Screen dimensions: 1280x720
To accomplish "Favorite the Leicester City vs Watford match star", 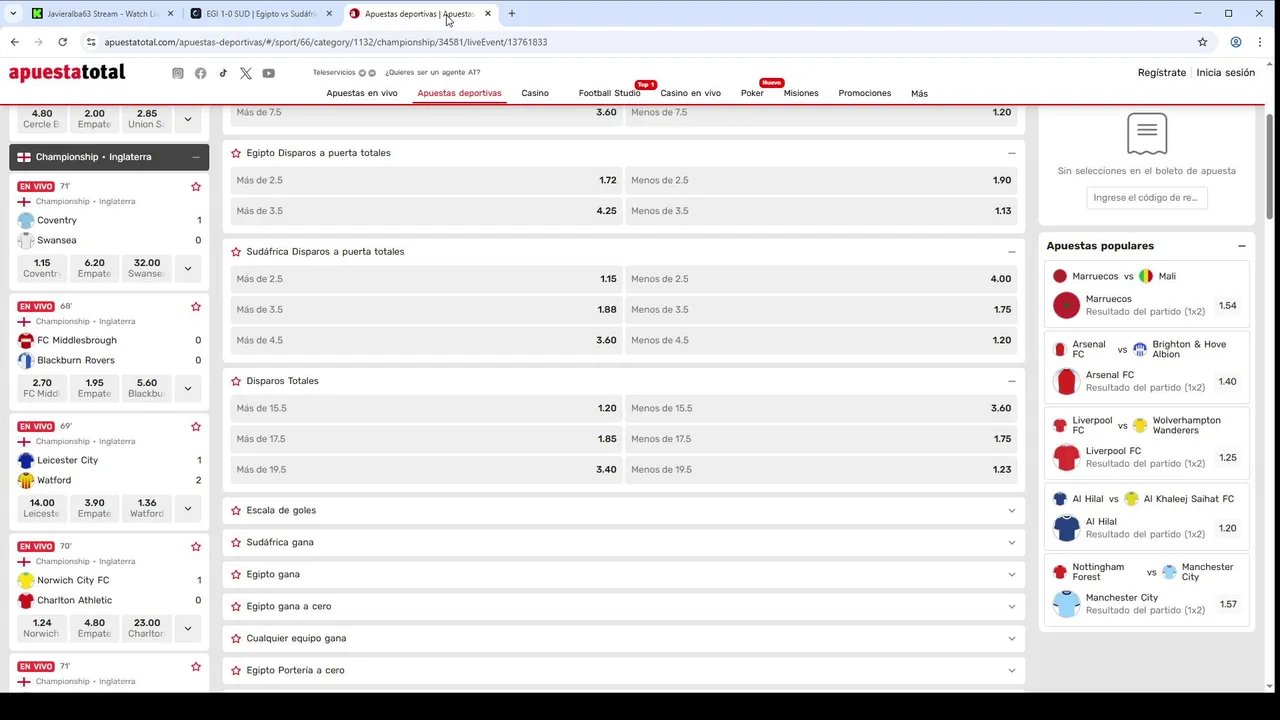I will [x=196, y=427].
